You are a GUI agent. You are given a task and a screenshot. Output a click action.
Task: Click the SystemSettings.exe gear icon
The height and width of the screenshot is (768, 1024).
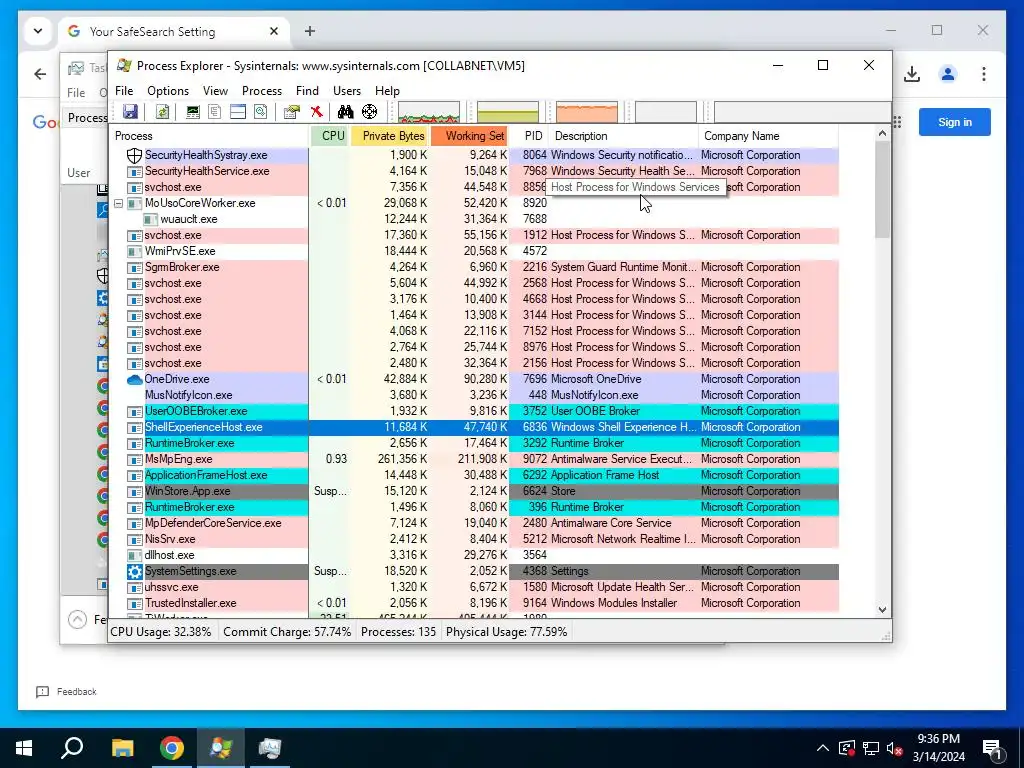(135, 571)
